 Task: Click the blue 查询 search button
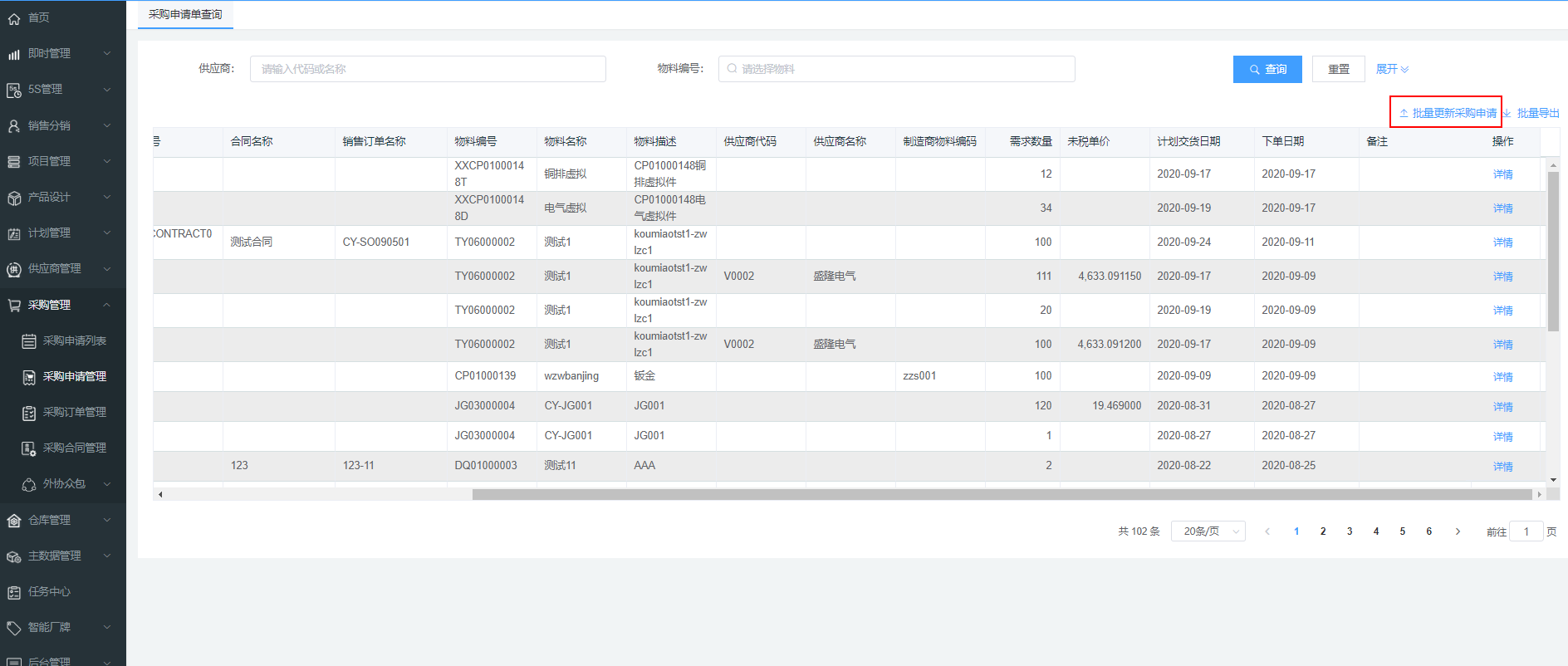click(x=1267, y=70)
